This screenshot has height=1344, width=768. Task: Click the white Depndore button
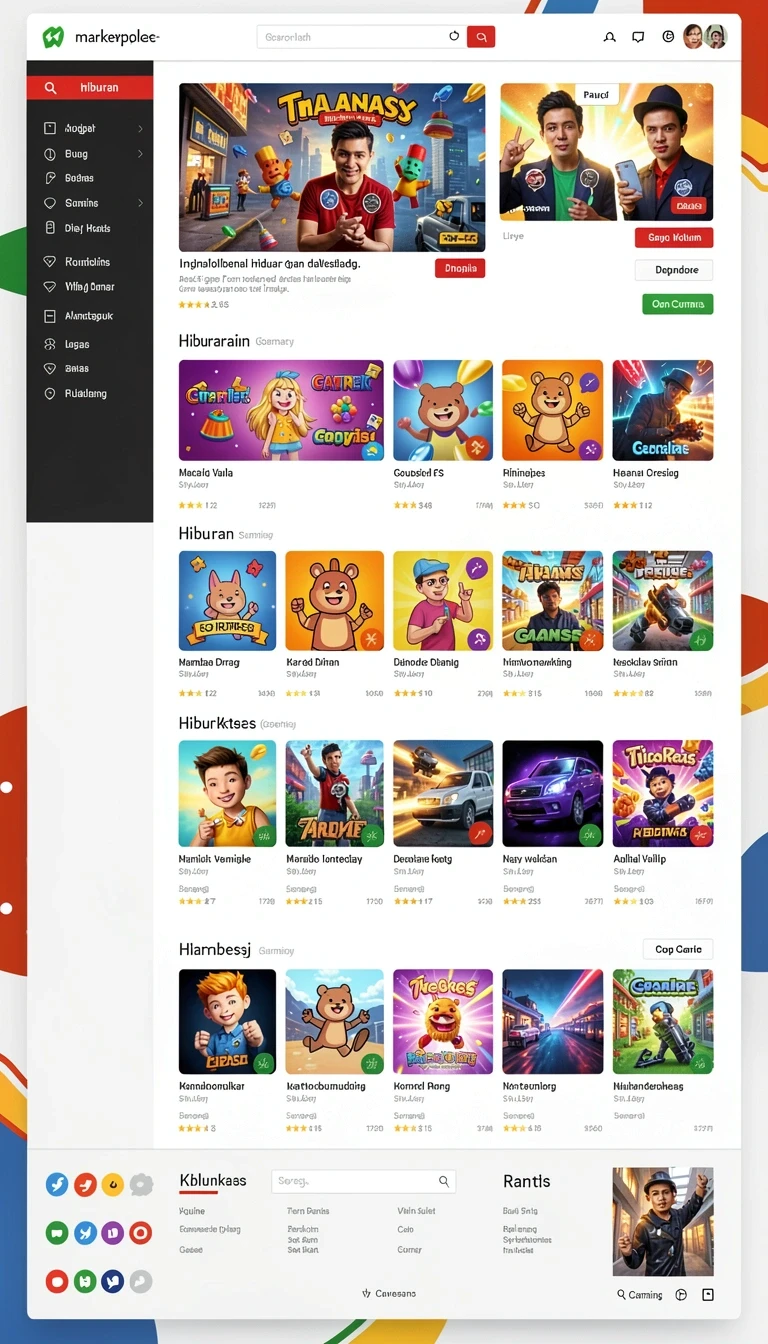(x=674, y=270)
